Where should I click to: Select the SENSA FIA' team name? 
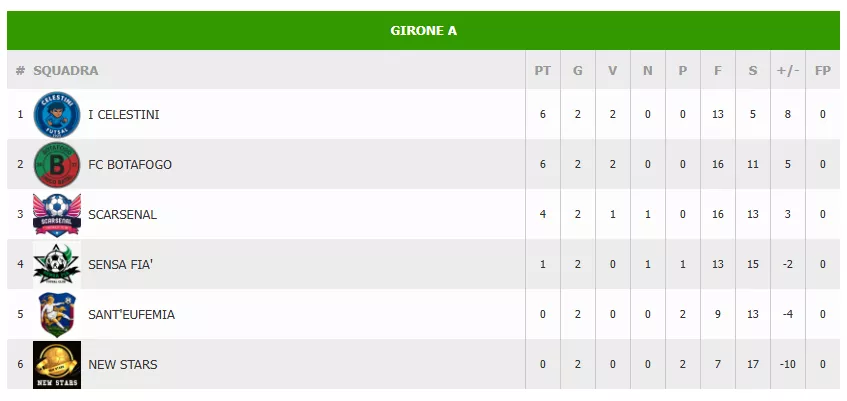coord(122,265)
